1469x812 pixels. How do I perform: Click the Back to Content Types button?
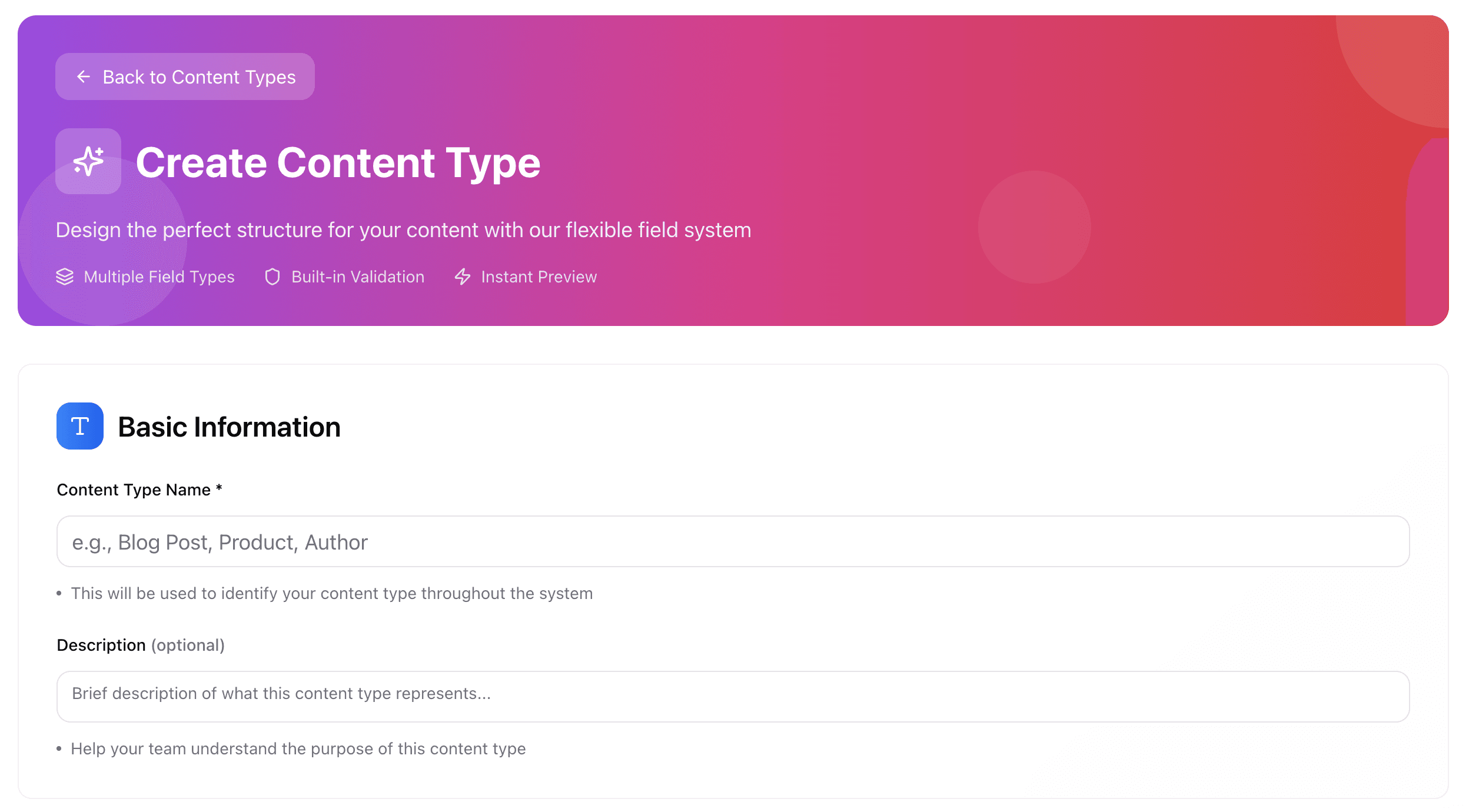pos(185,76)
